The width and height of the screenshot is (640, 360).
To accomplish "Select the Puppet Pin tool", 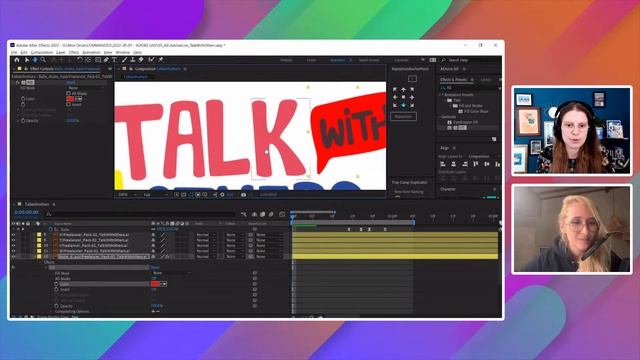I will [161, 60].
